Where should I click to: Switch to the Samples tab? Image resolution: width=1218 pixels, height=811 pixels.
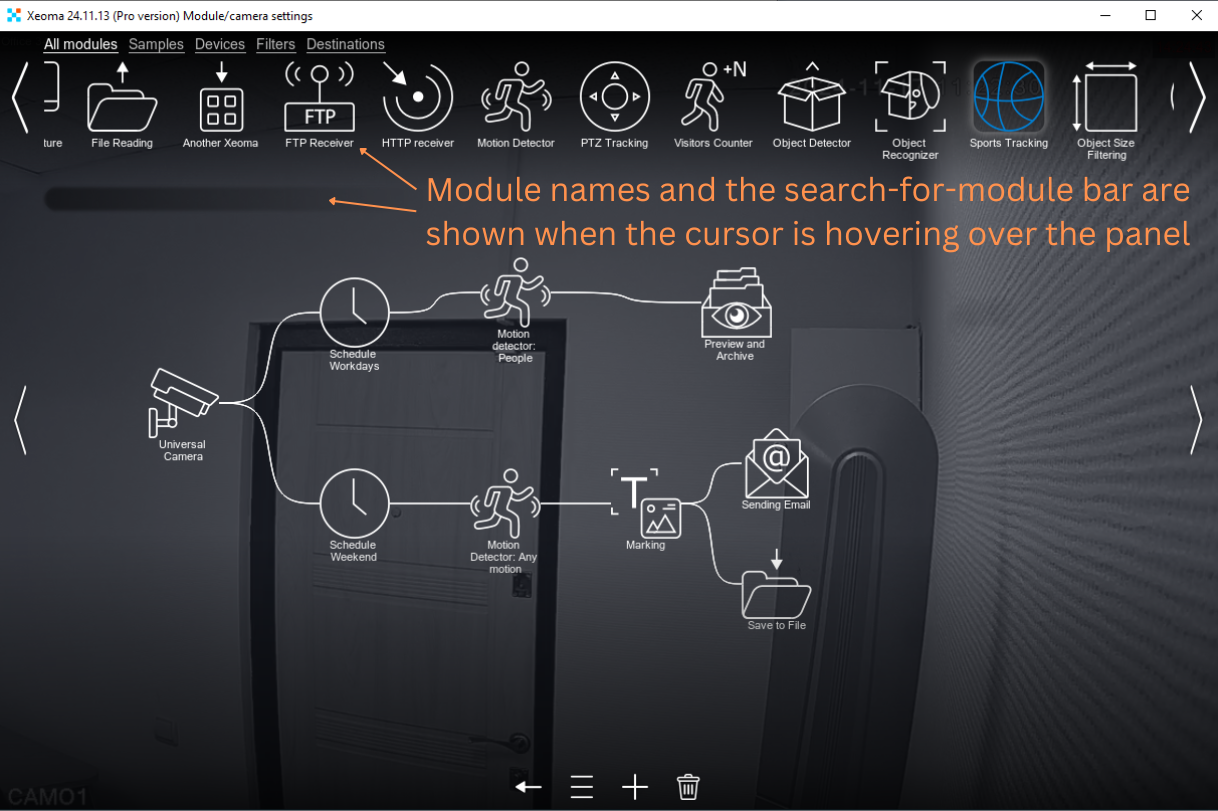pos(156,44)
